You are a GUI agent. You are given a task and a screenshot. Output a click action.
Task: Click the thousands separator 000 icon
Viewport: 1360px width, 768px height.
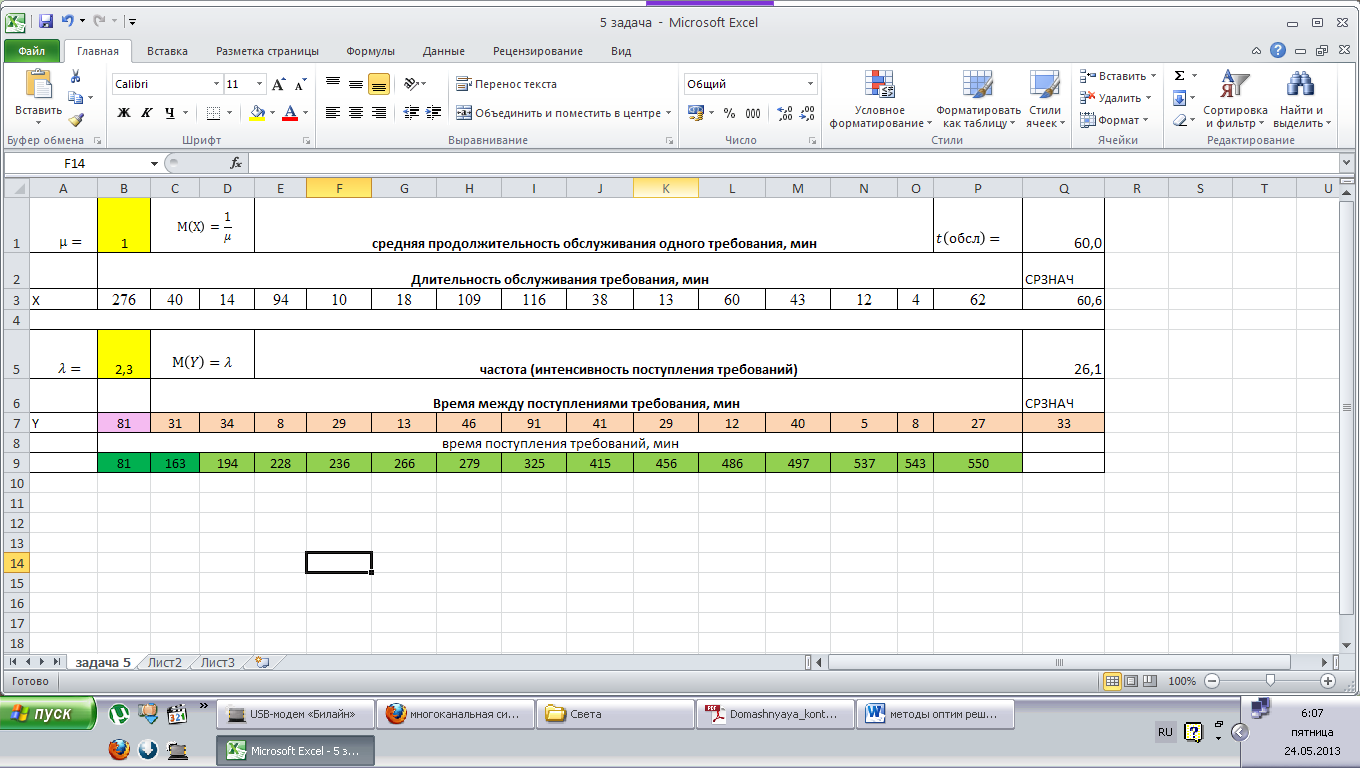[752, 113]
